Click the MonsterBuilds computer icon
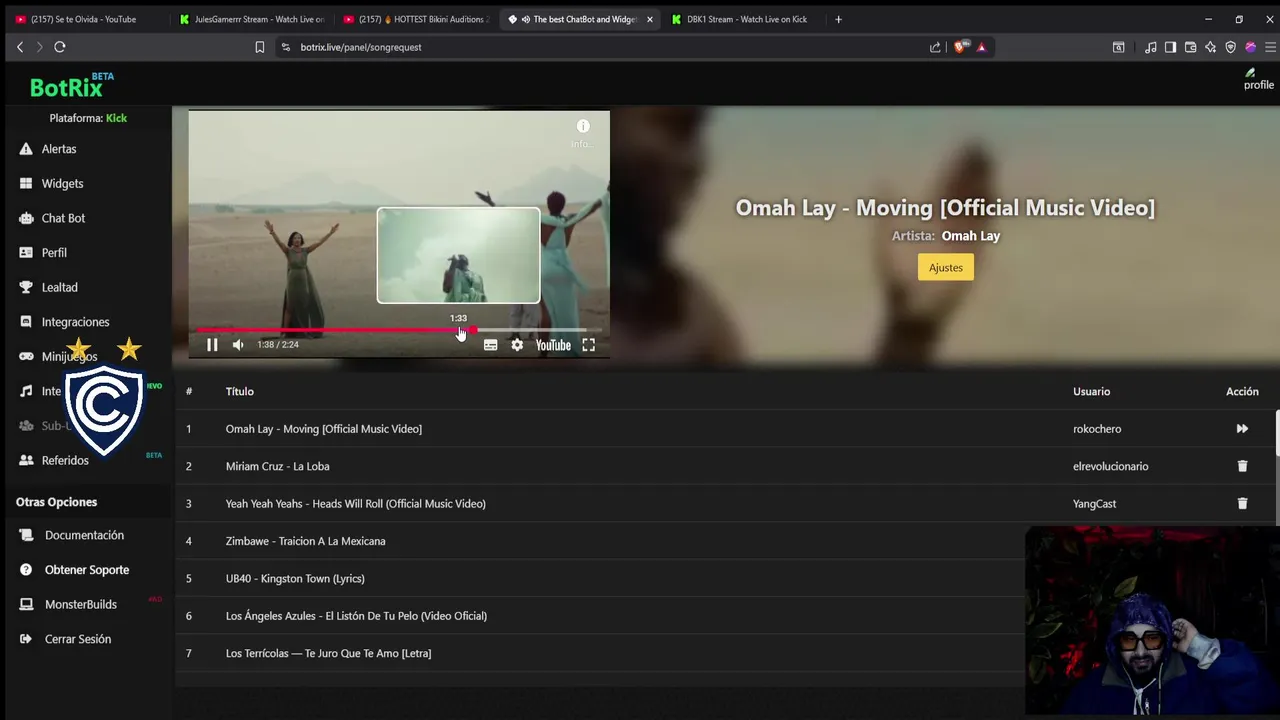 (x=26, y=604)
